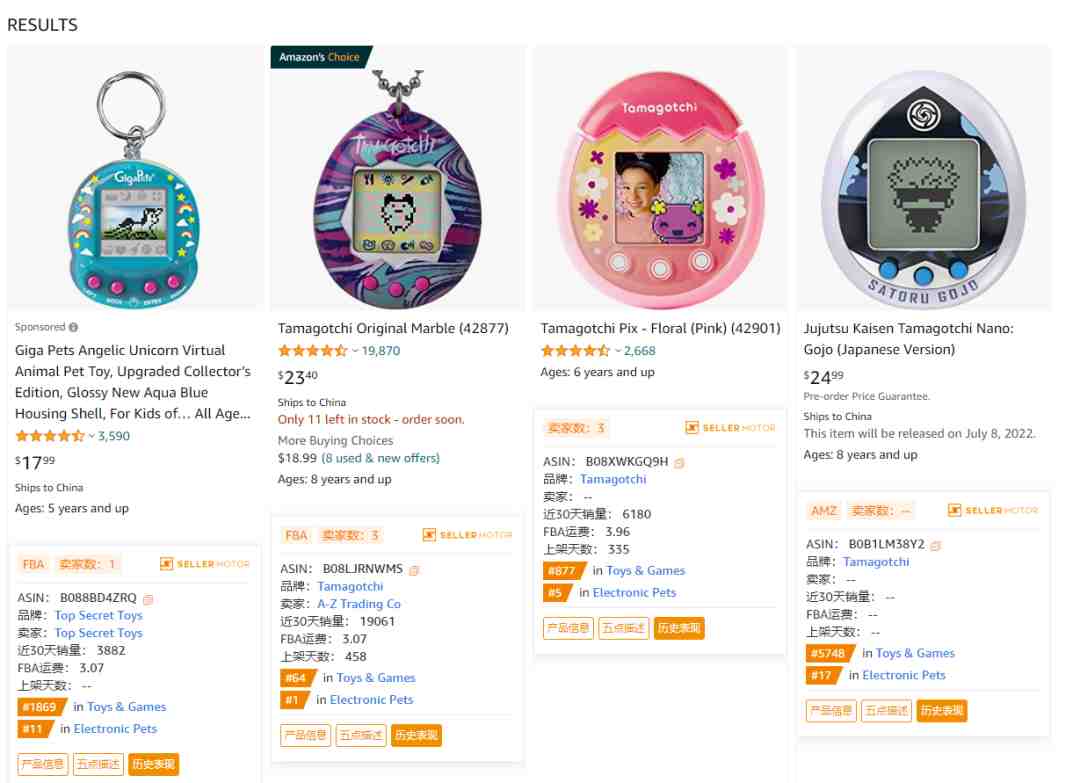Click the 19,870 ratings count link
Screen dimensions: 1080x783
pyautogui.click(x=380, y=351)
